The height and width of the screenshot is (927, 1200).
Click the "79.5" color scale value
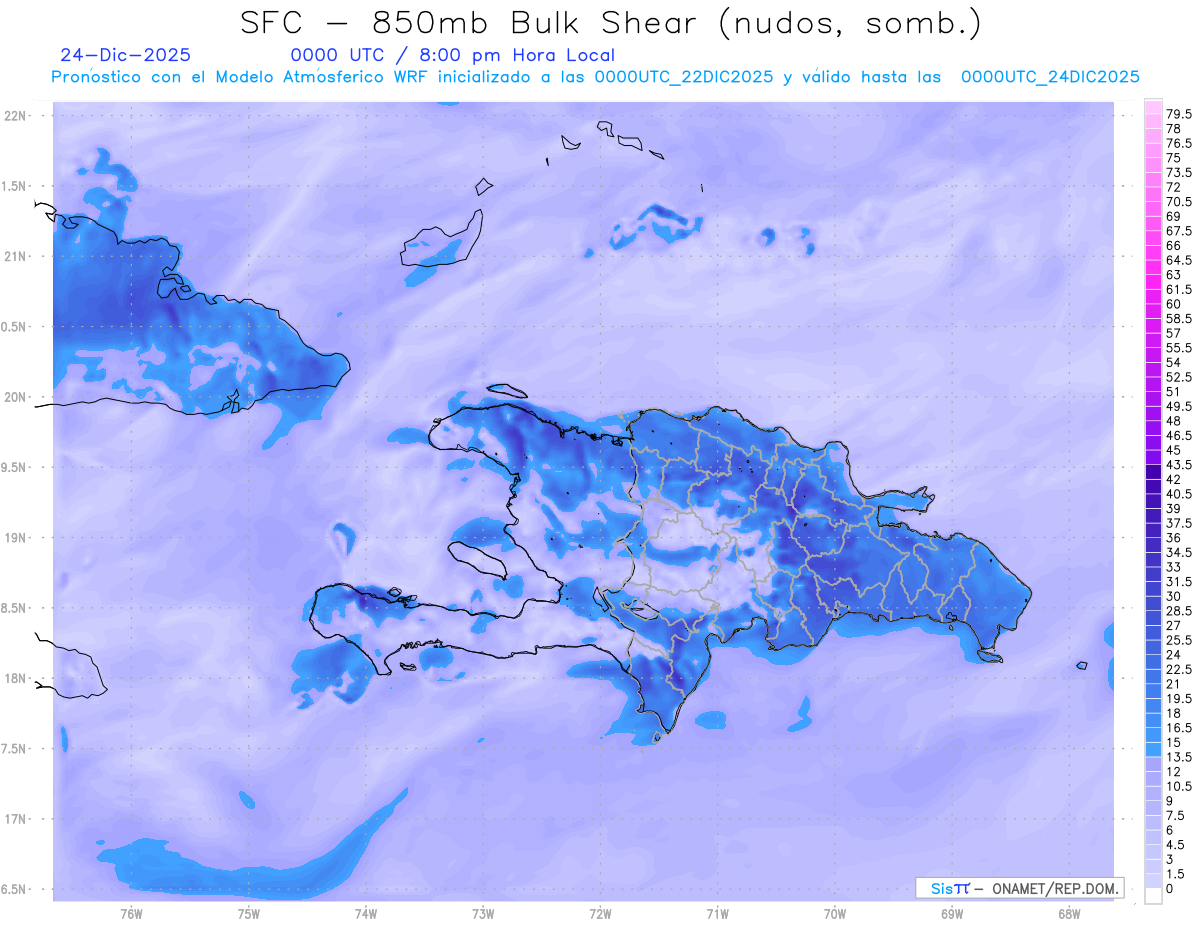(x=1179, y=114)
